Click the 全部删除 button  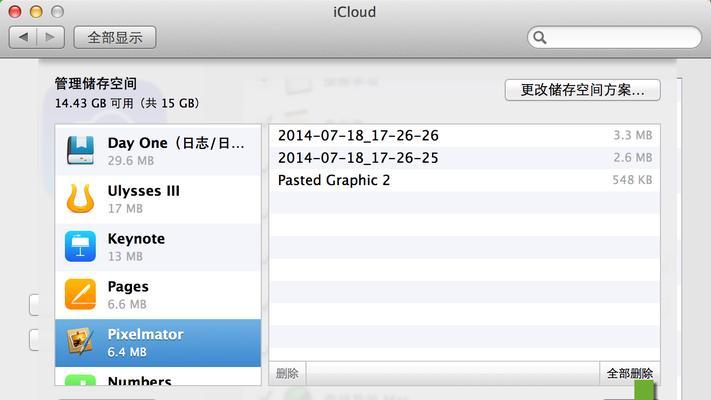pyautogui.click(x=629, y=373)
